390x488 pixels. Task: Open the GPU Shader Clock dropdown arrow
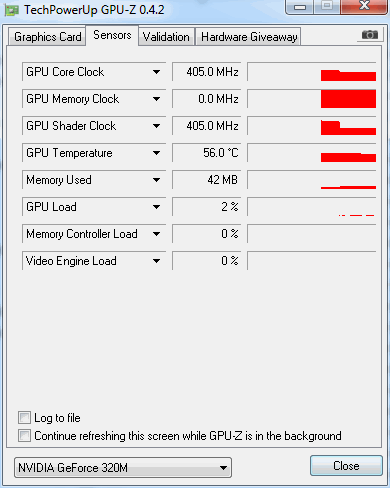click(156, 126)
